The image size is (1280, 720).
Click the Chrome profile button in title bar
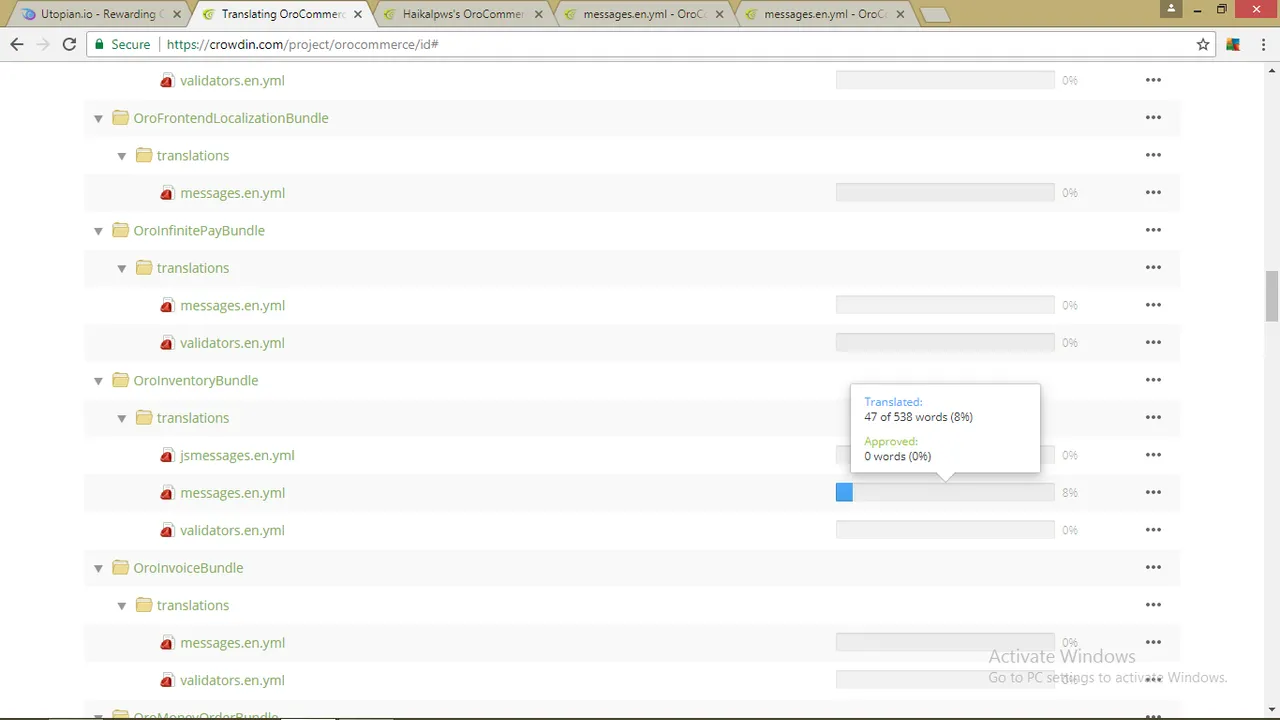click(x=1172, y=8)
